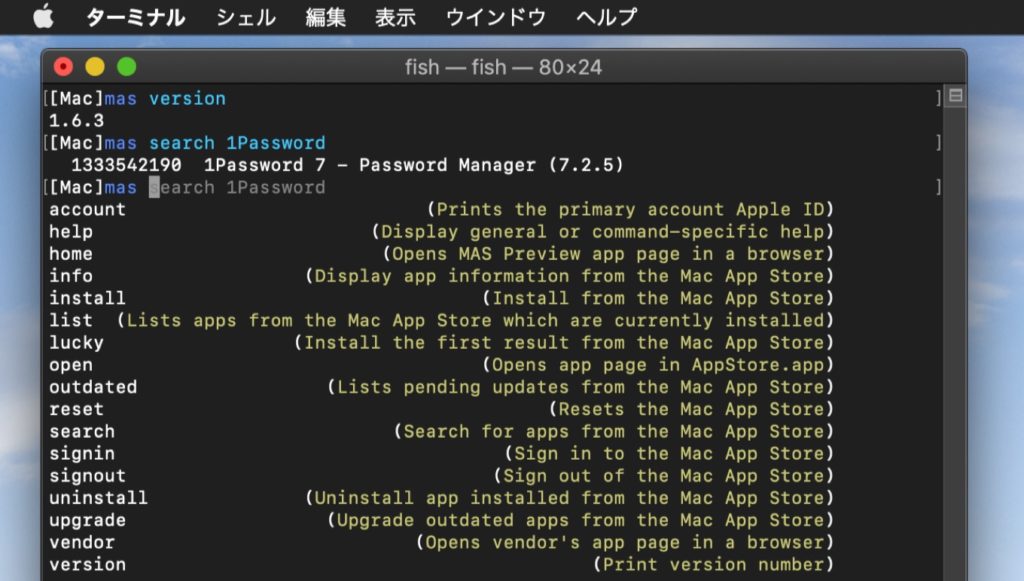Viewport: 1024px width, 581px height.
Task: Open the 編集 menu
Action: [x=325, y=17]
